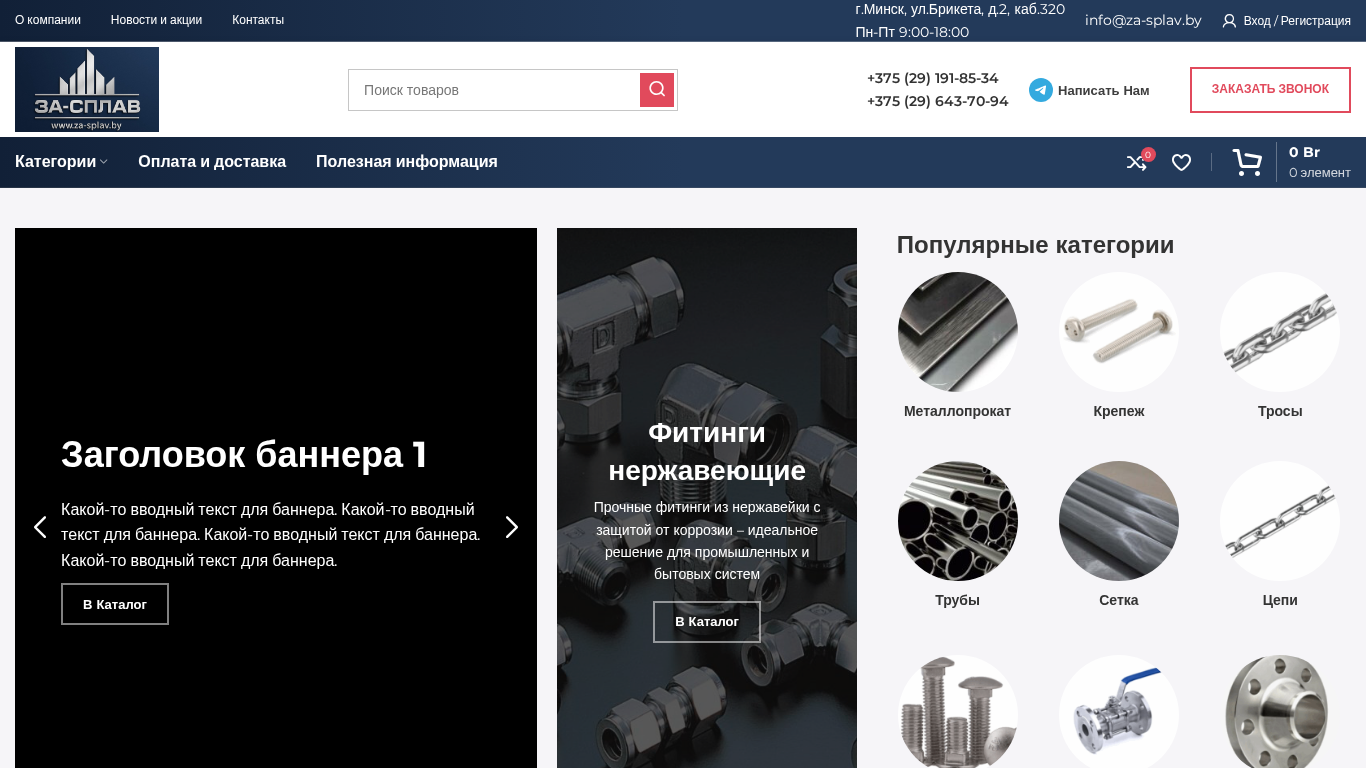This screenshot has height=768, width=1366.
Task: Open the shopping cart icon
Action: click(1247, 162)
